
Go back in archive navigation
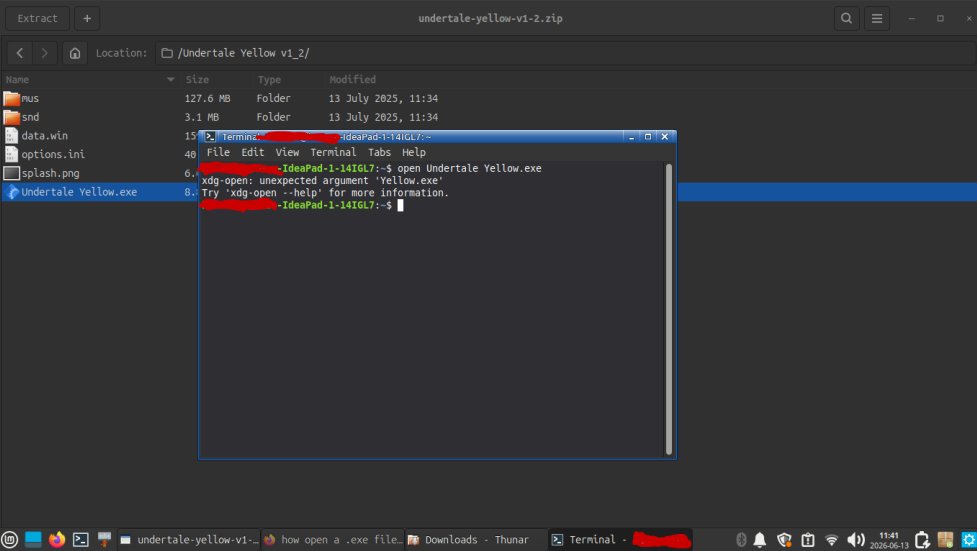20,53
